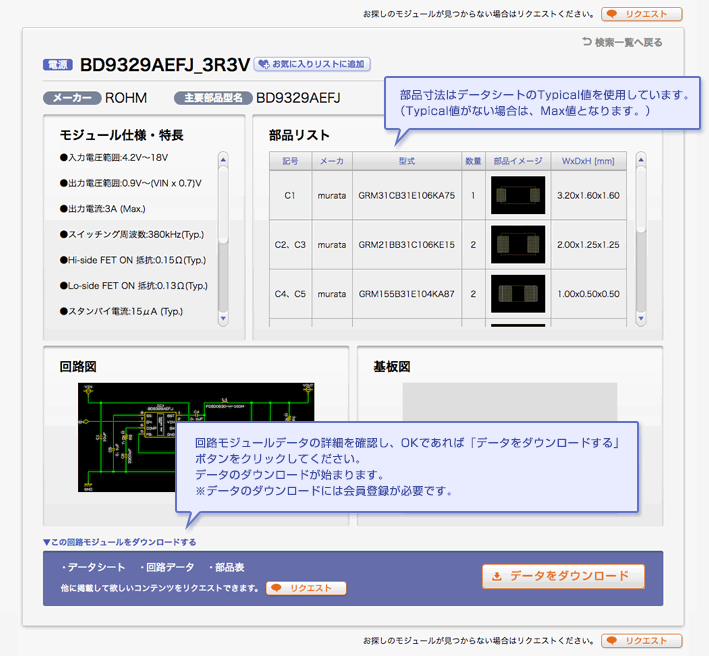Click the 主要部品型名 label badge
The image size is (709, 656).
pos(213,98)
